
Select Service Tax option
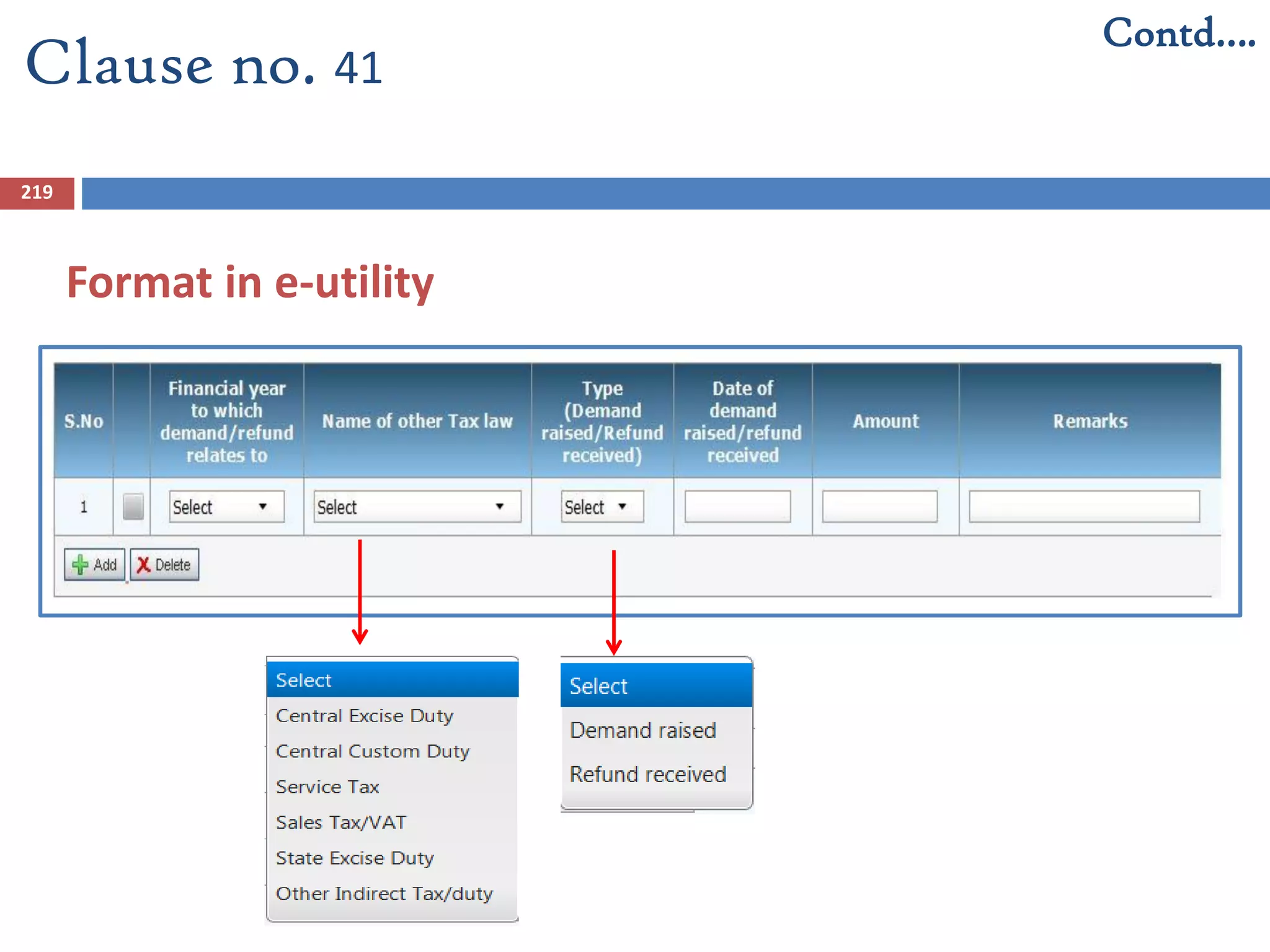tap(393, 787)
